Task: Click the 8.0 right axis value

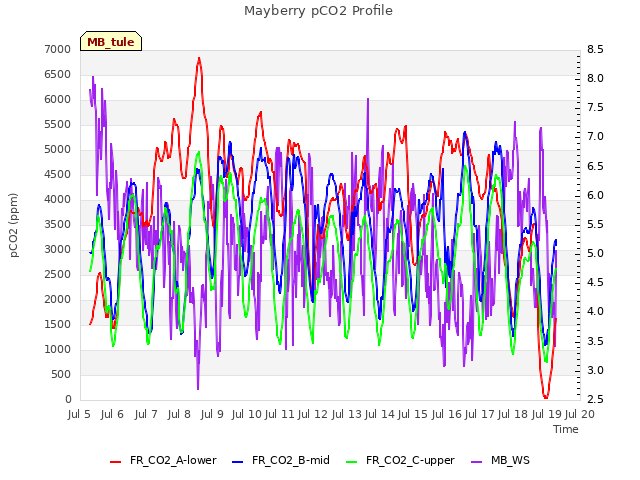Action: (x=595, y=78)
